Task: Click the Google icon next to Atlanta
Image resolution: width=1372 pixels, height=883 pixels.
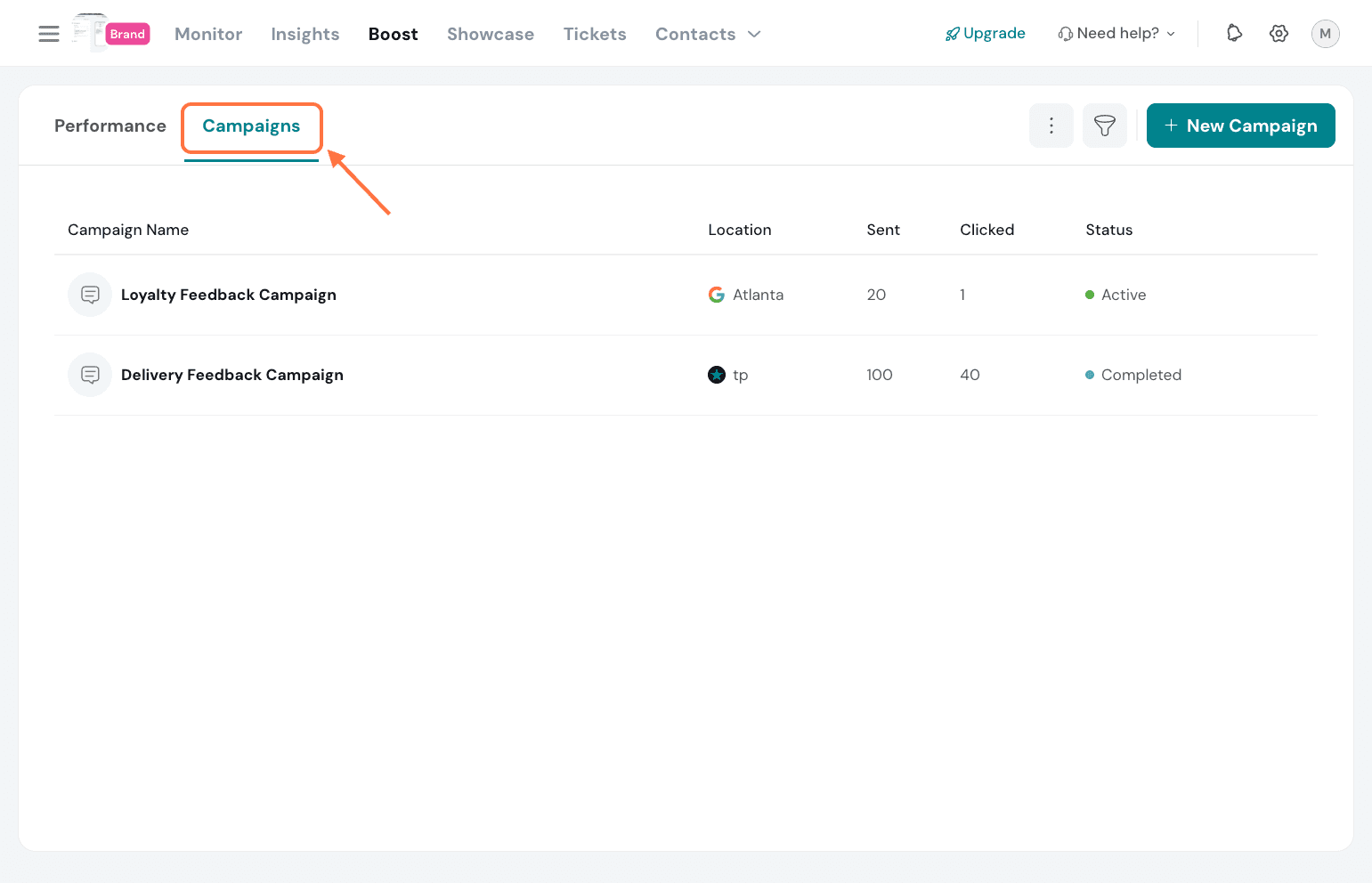Action: point(717,295)
